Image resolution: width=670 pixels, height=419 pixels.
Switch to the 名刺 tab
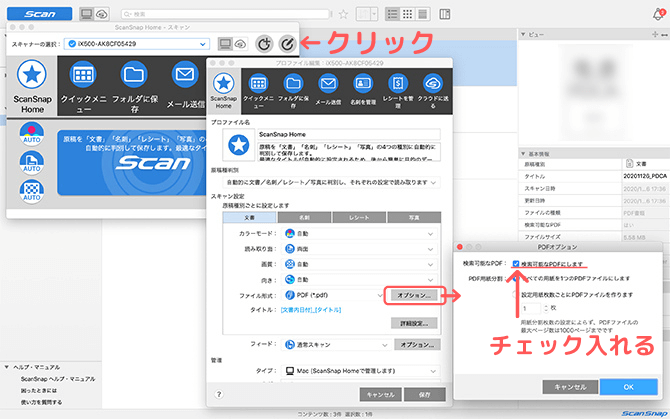point(304,217)
